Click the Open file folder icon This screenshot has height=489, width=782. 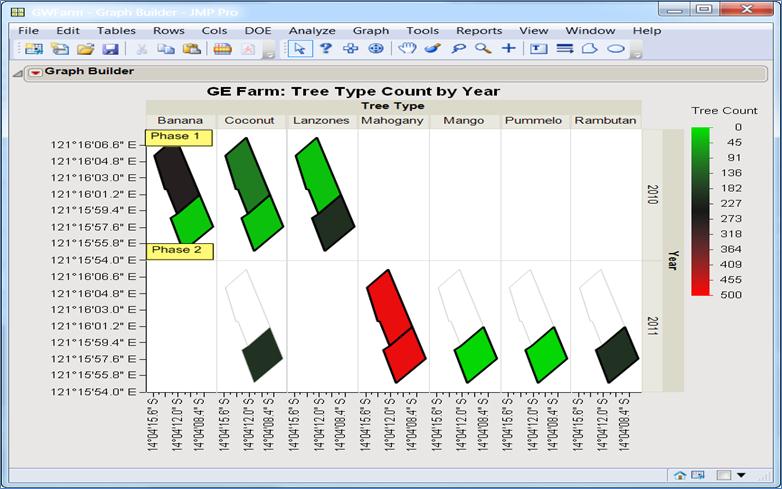tap(86, 49)
